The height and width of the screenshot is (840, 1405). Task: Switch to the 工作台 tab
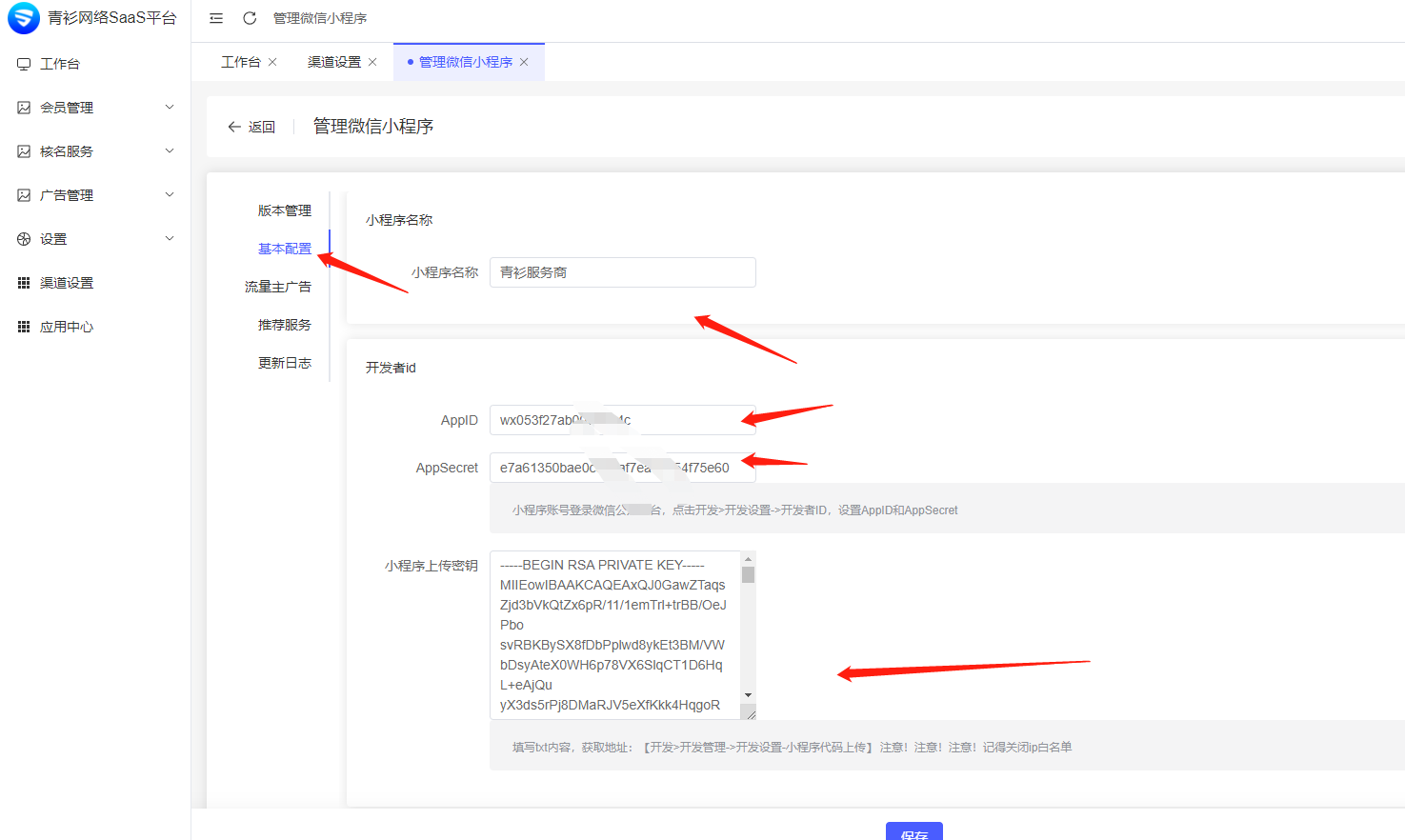(241, 62)
